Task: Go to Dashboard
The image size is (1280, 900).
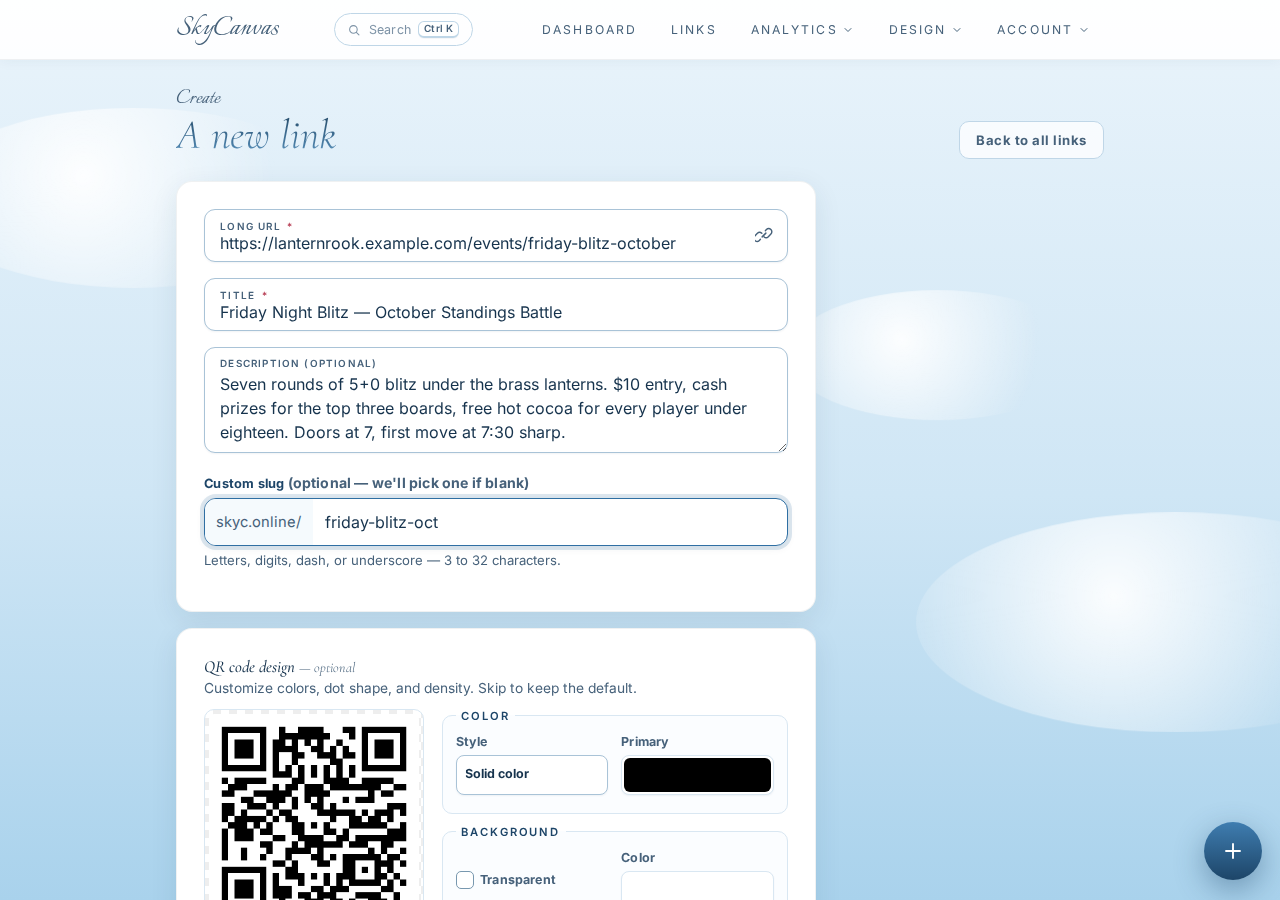Action: [x=589, y=30]
